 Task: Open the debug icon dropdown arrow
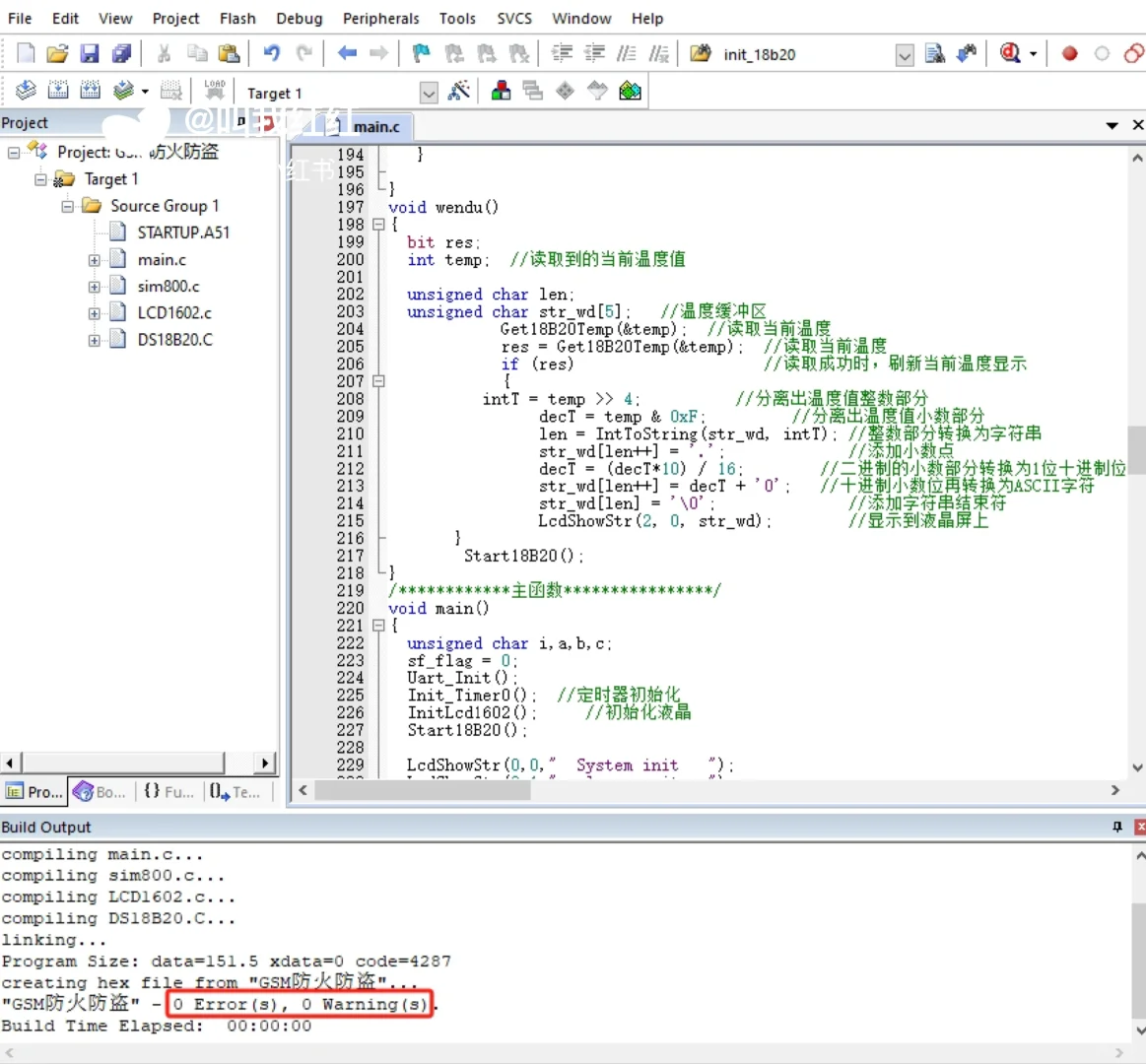[1034, 54]
